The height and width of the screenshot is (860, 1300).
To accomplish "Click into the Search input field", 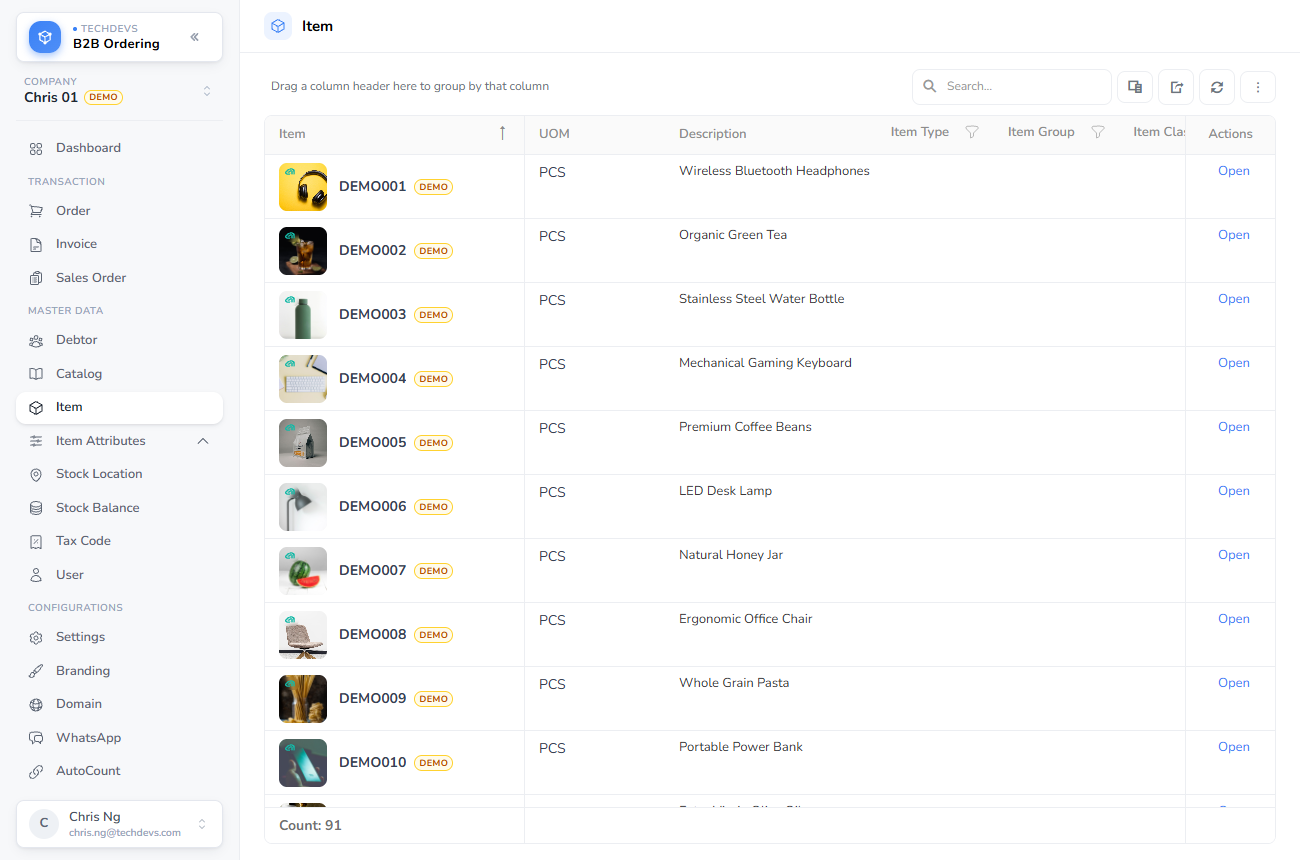I will pos(1011,87).
